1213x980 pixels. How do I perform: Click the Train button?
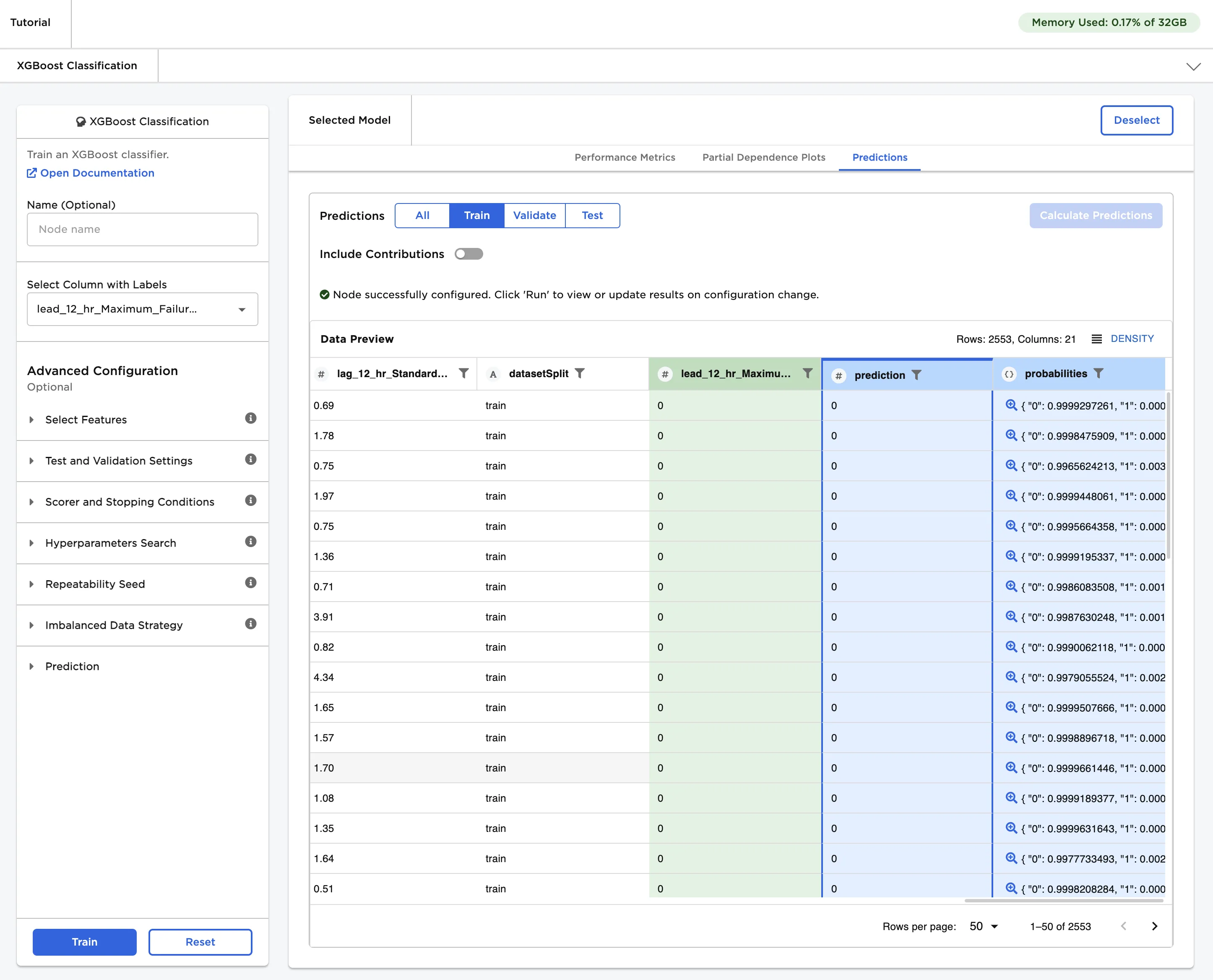tap(85, 941)
